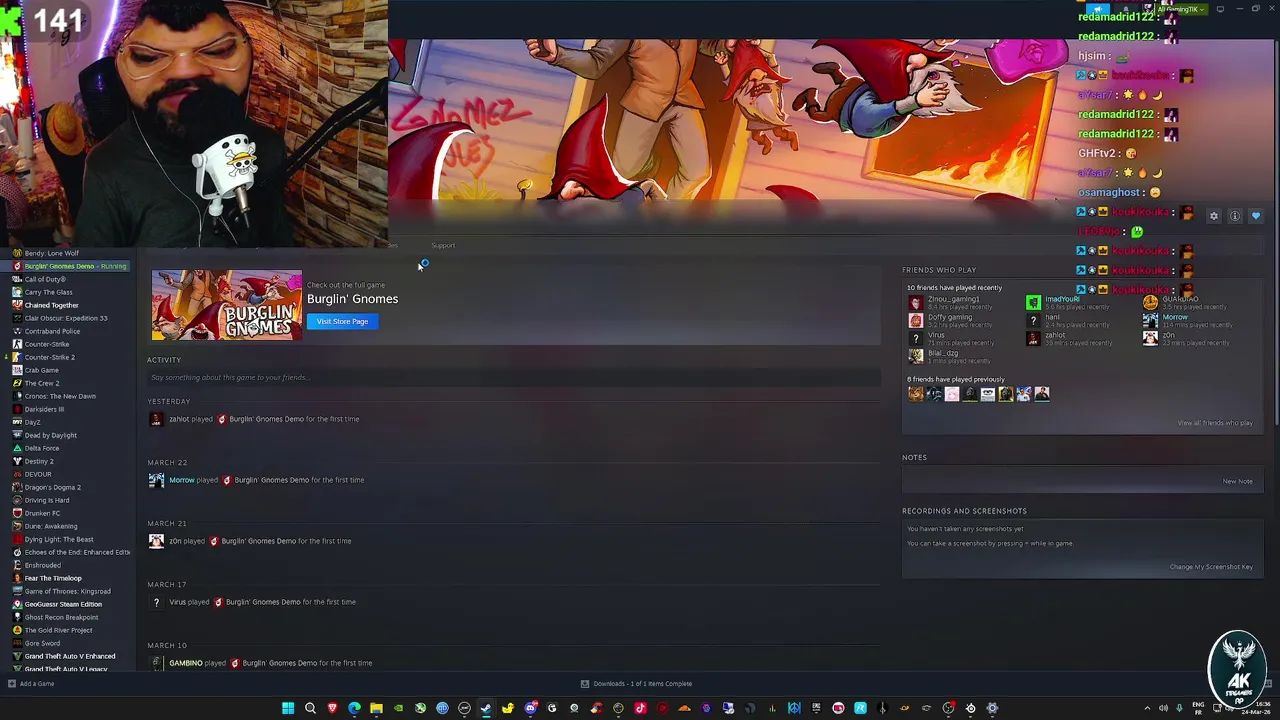Click Morrow in March 22 activity
The height and width of the screenshot is (720, 1280).
182,480
